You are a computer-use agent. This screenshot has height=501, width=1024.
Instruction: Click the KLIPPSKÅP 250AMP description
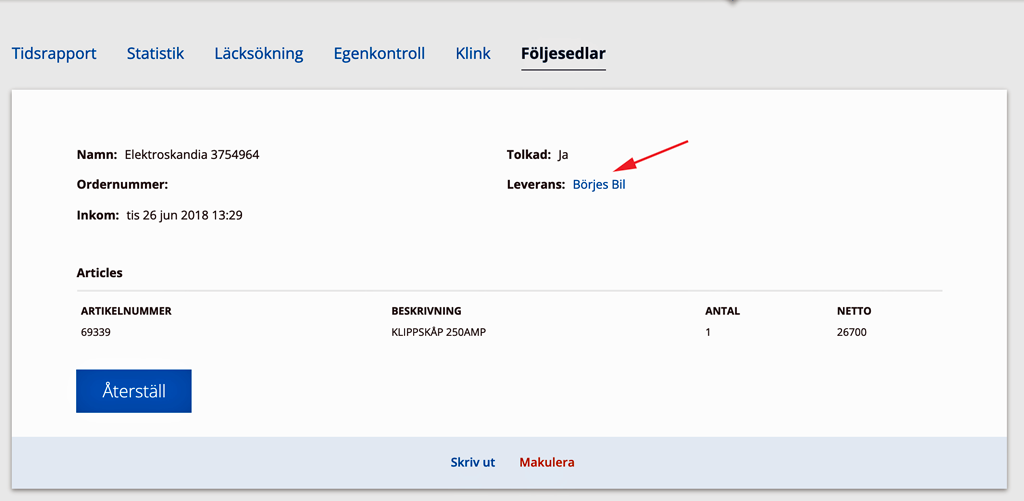(439, 332)
